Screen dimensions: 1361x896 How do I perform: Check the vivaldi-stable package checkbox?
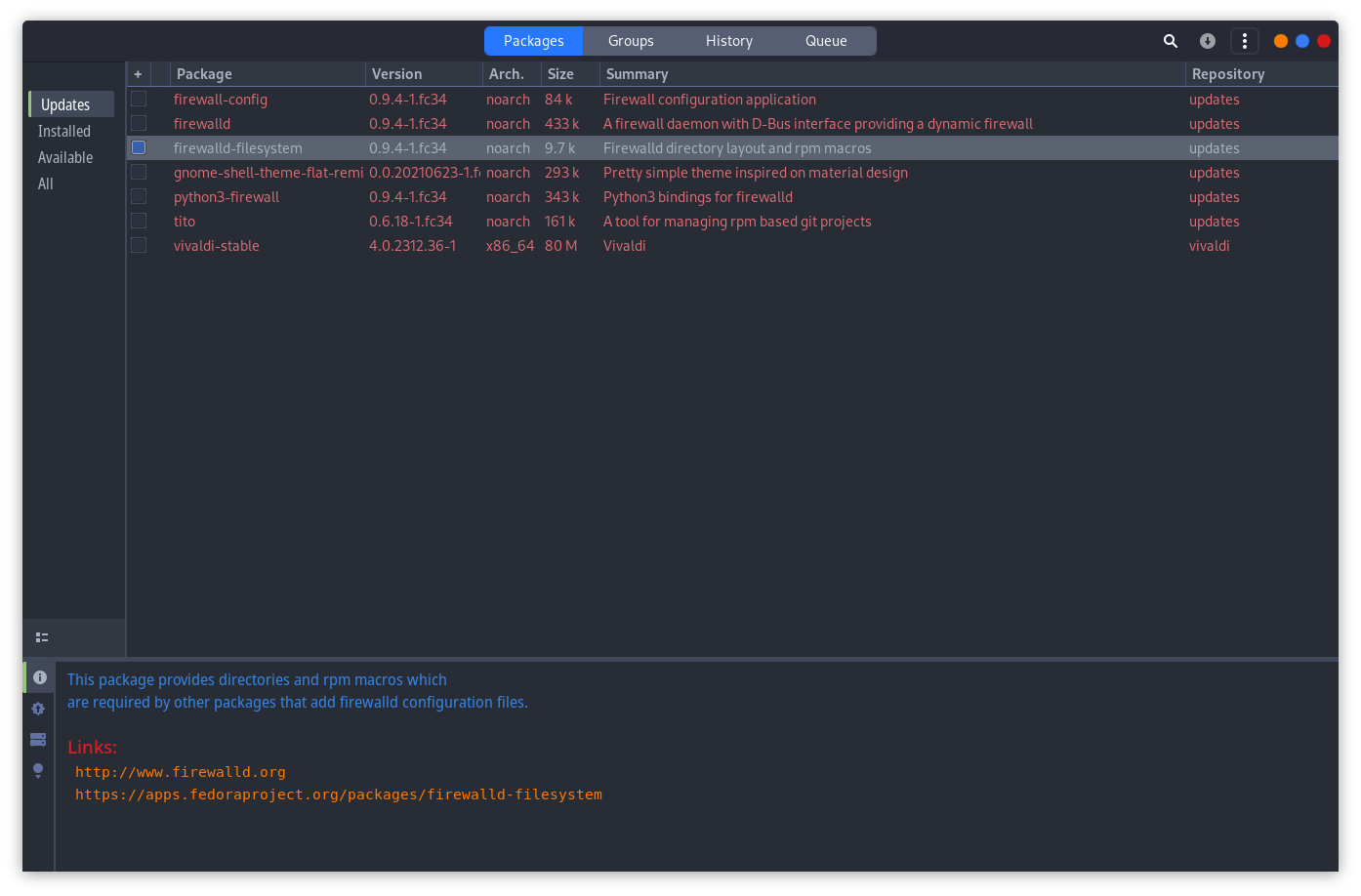click(x=139, y=245)
